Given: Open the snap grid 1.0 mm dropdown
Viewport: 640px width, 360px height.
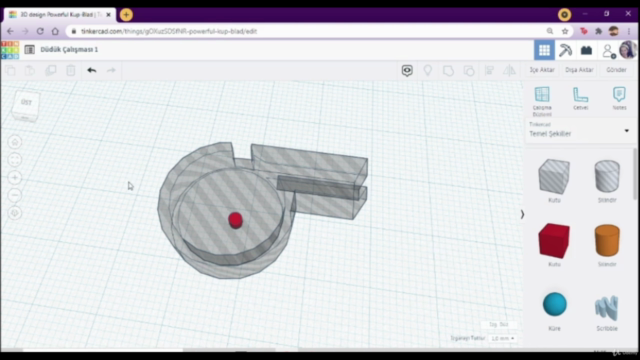Looking at the screenshot, I should pyautogui.click(x=502, y=338).
